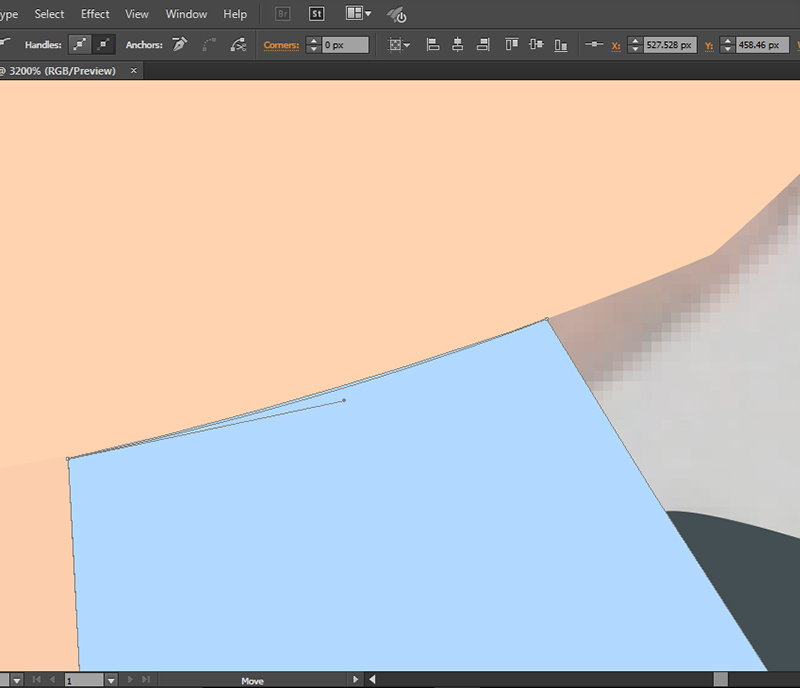Toggle hide handles for multiple selected anchors
This screenshot has width=800, height=688.
(104, 45)
